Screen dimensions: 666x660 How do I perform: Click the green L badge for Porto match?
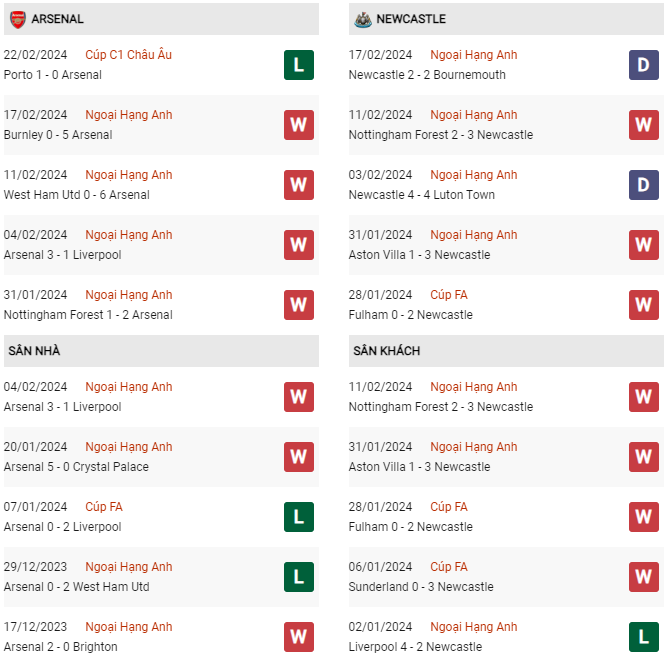[298, 65]
